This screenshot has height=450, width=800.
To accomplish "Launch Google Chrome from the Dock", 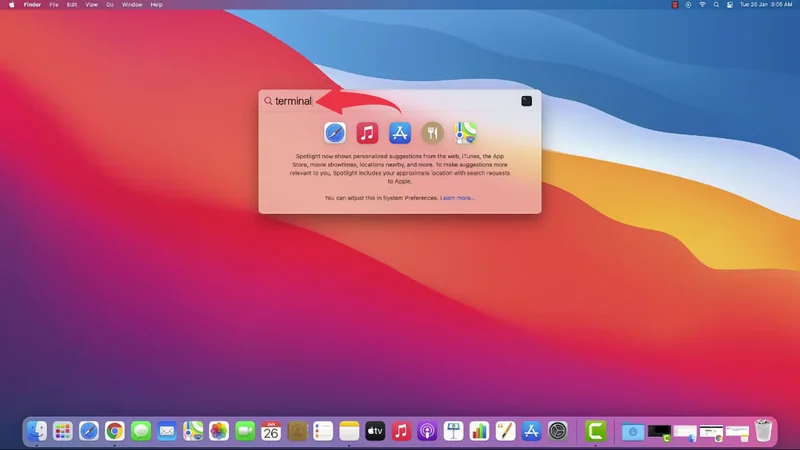I will click(x=115, y=431).
